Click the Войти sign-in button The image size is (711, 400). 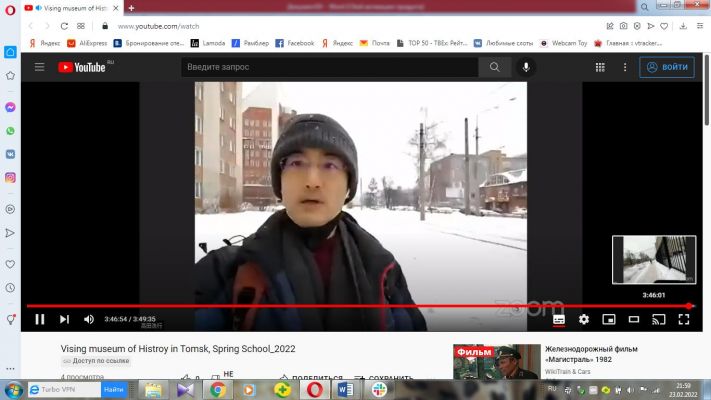pos(667,67)
